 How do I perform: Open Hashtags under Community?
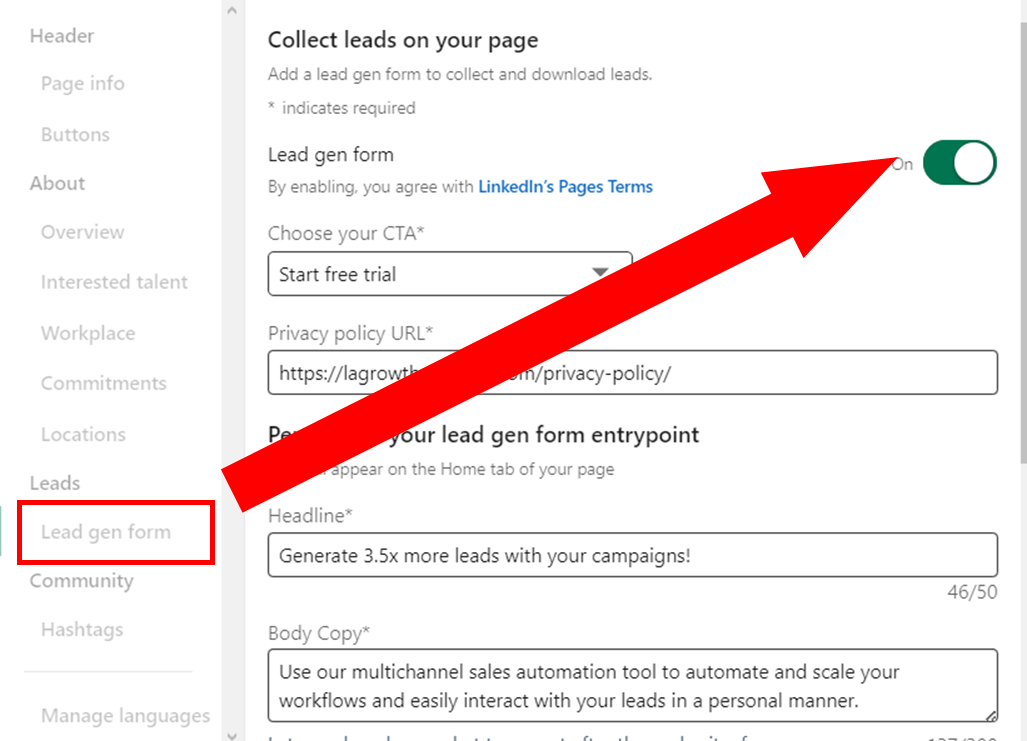pyautogui.click(x=82, y=630)
